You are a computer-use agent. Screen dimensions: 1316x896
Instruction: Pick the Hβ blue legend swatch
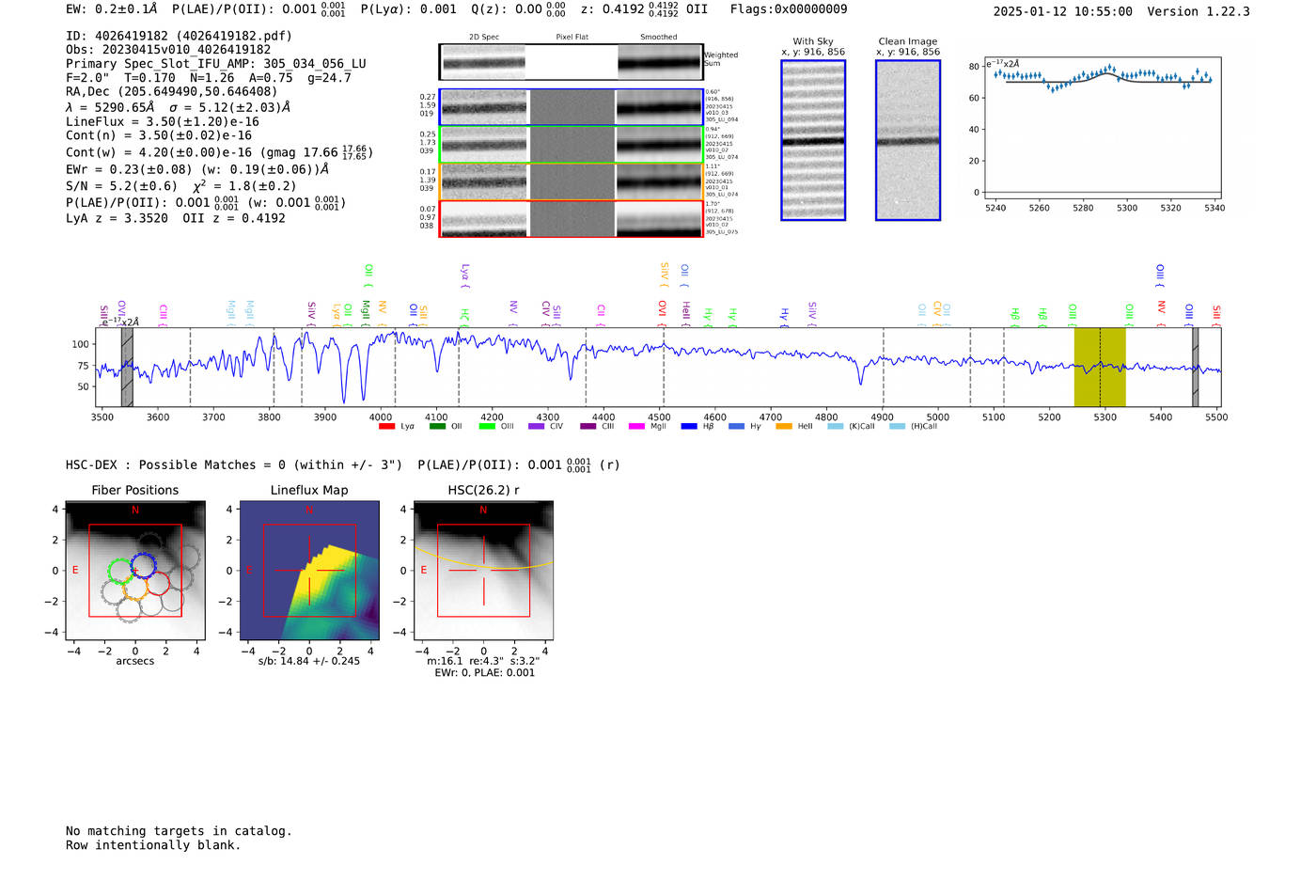pos(689,427)
